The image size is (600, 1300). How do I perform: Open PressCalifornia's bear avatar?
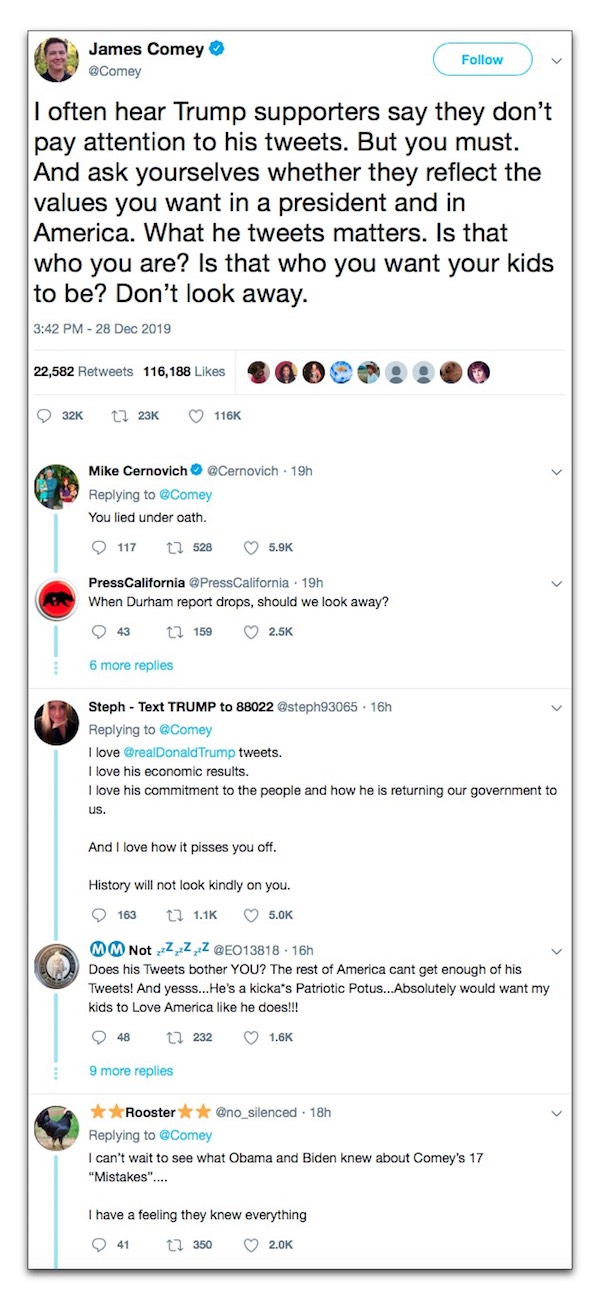click(x=56, y=600)
